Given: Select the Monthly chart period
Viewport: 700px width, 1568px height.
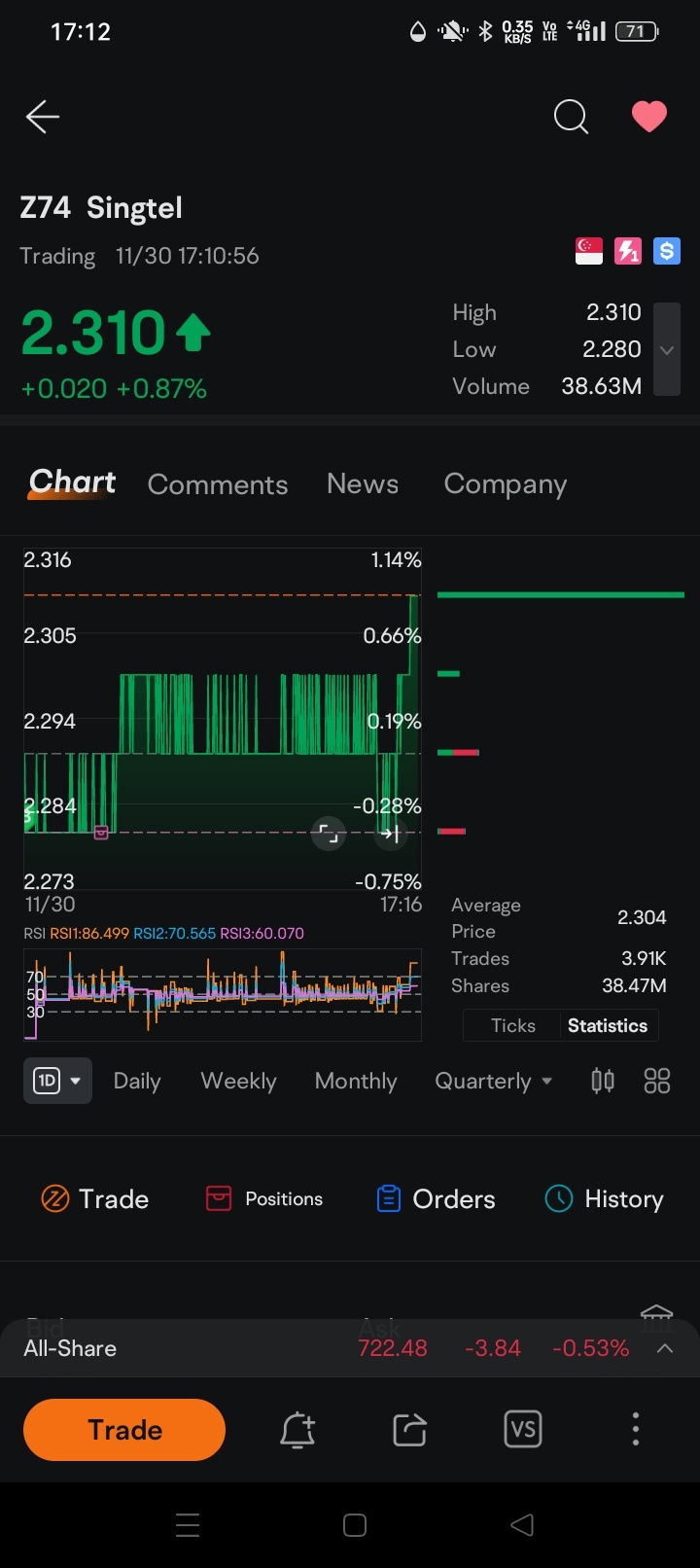Looking at the screenshot, I should pyautogui.click(x=356, y=1081).
